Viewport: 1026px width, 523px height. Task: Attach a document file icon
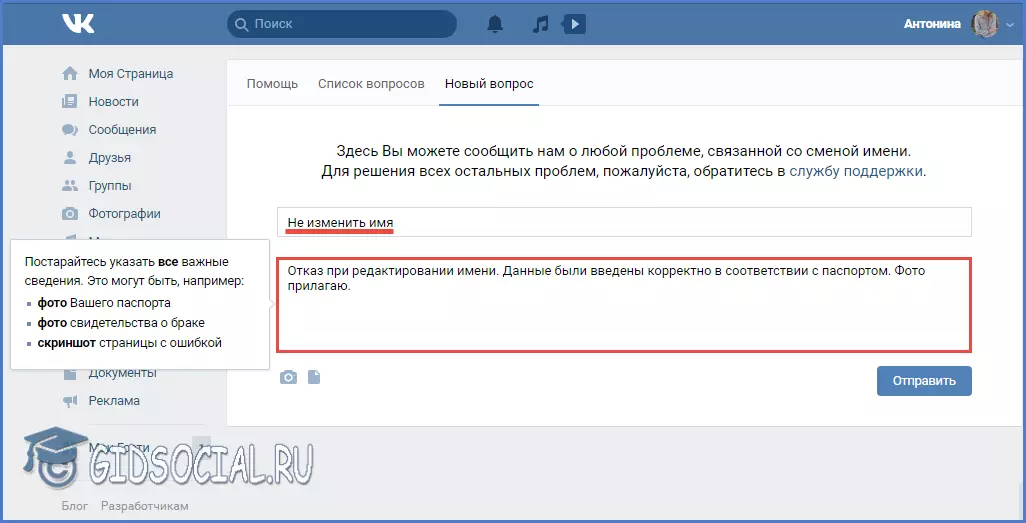pyautogui.click(x=314, y=377)
